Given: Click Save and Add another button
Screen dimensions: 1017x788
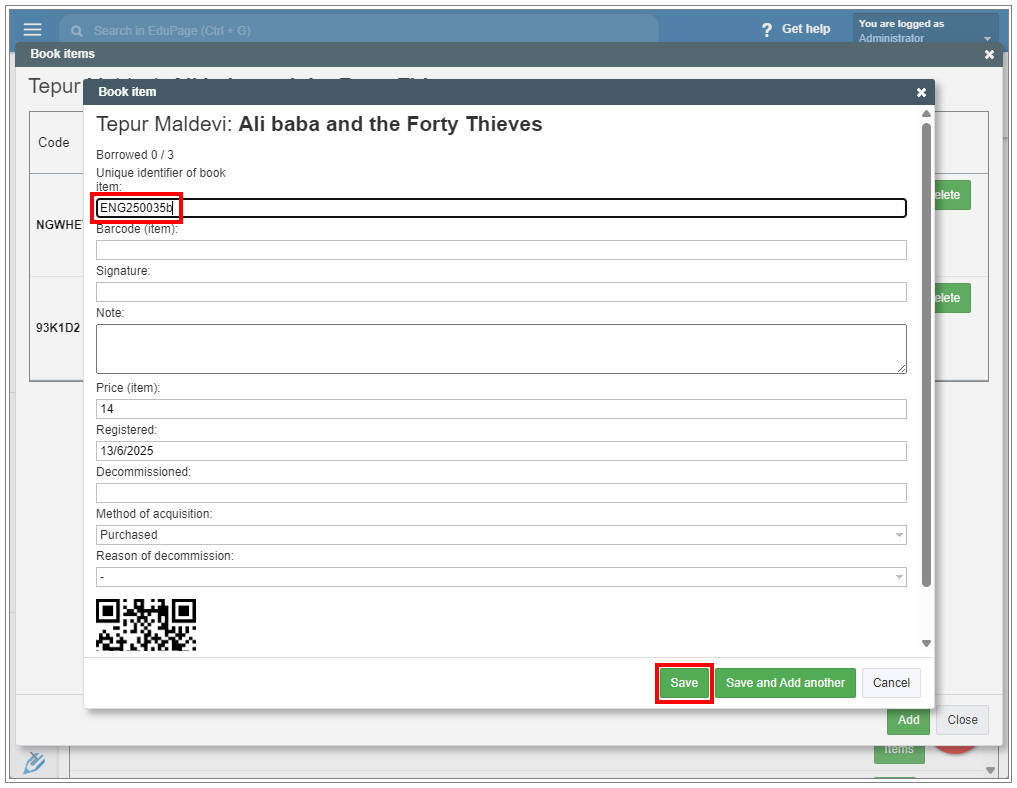Looking at the screenshot, I should (785, 683).
